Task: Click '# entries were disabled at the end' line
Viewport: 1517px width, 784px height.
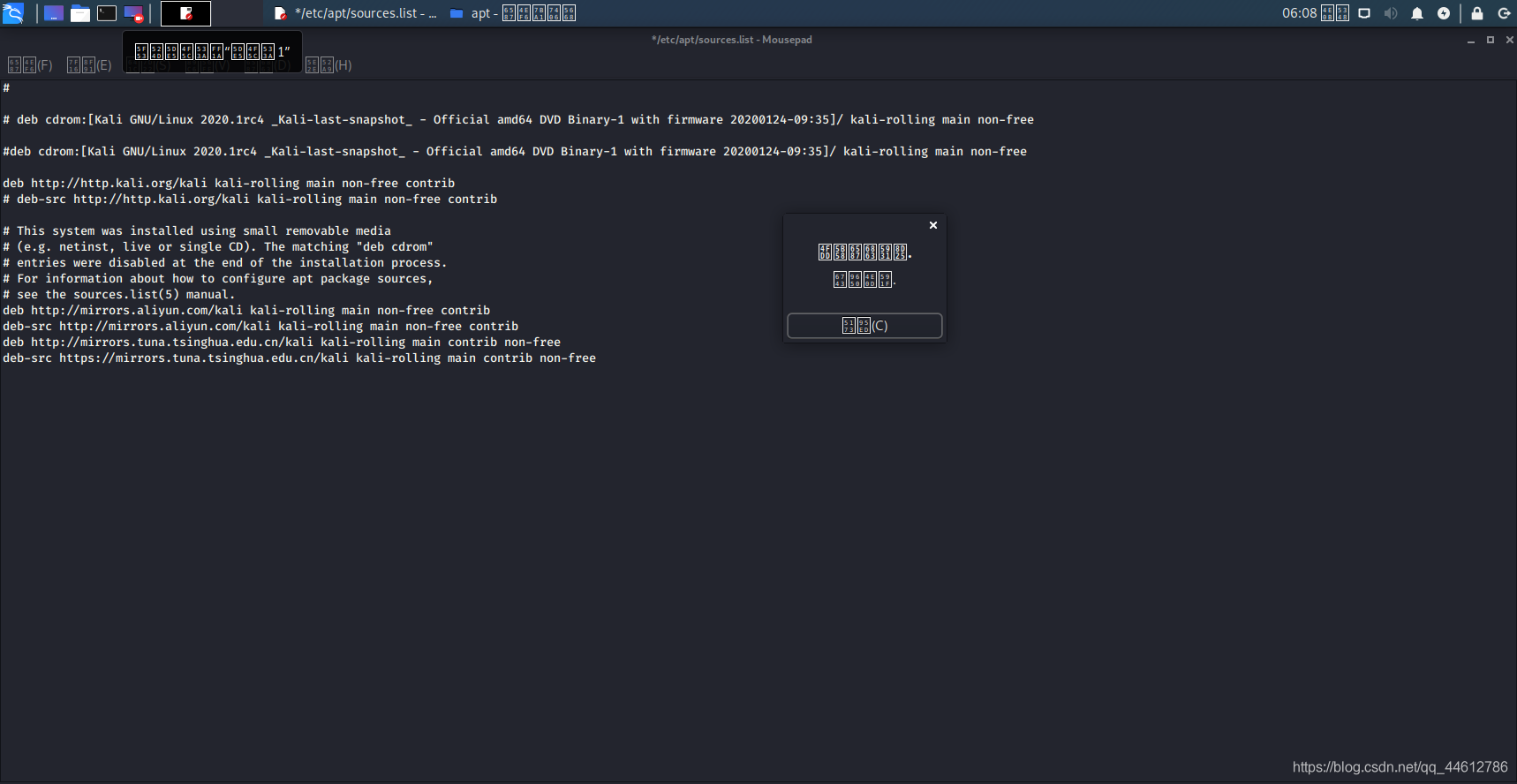Action: (225, 262)
